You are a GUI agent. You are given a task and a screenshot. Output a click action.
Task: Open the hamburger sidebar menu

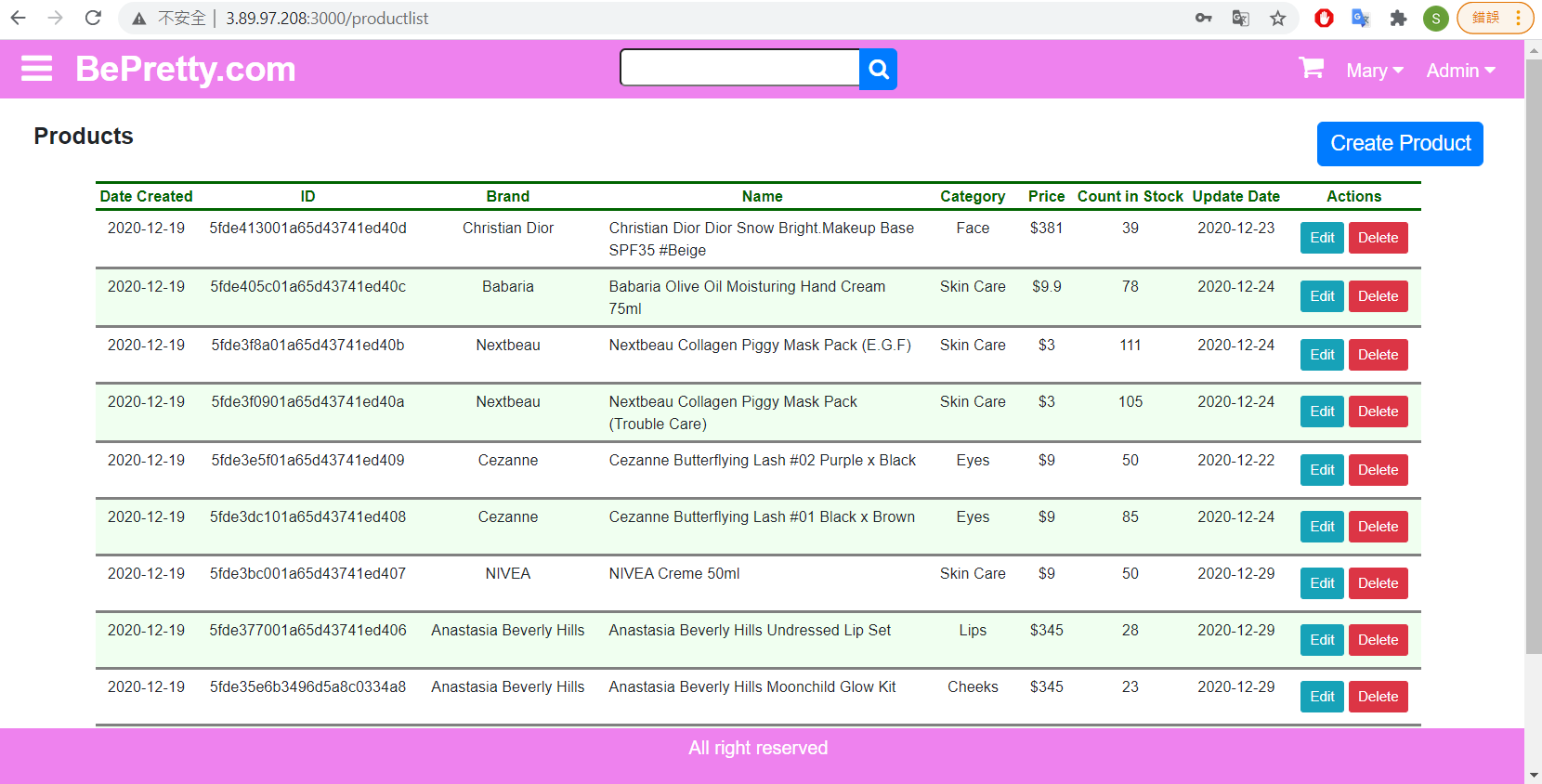(36, 69)
